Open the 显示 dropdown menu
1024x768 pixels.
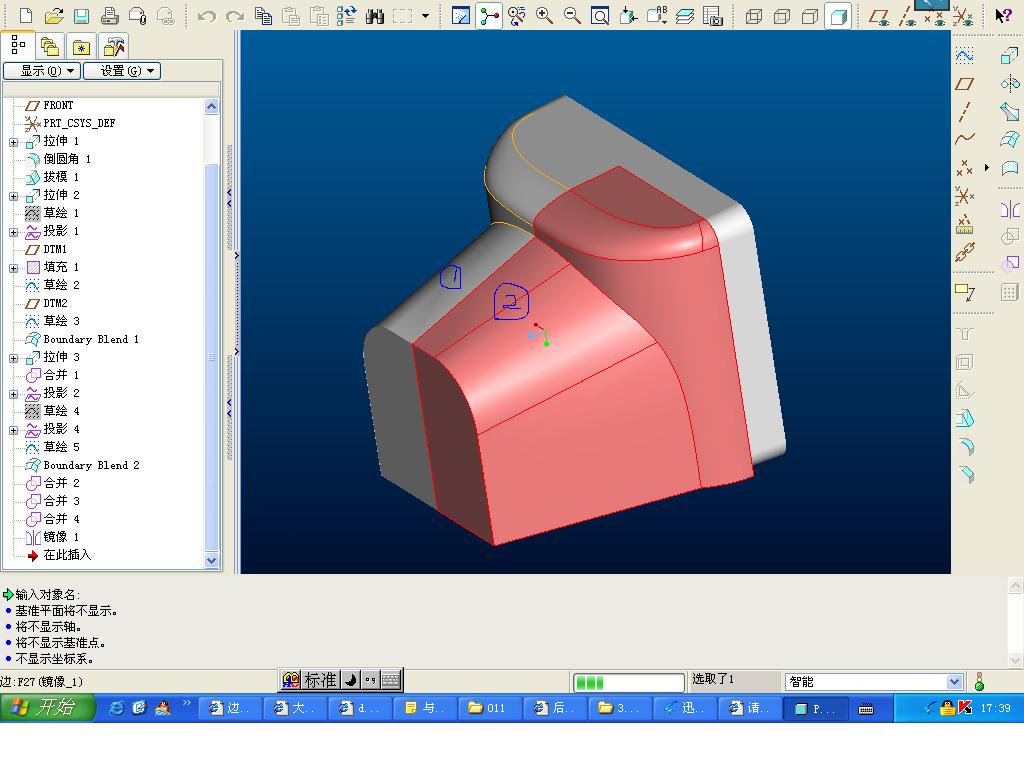click(42, 71)
